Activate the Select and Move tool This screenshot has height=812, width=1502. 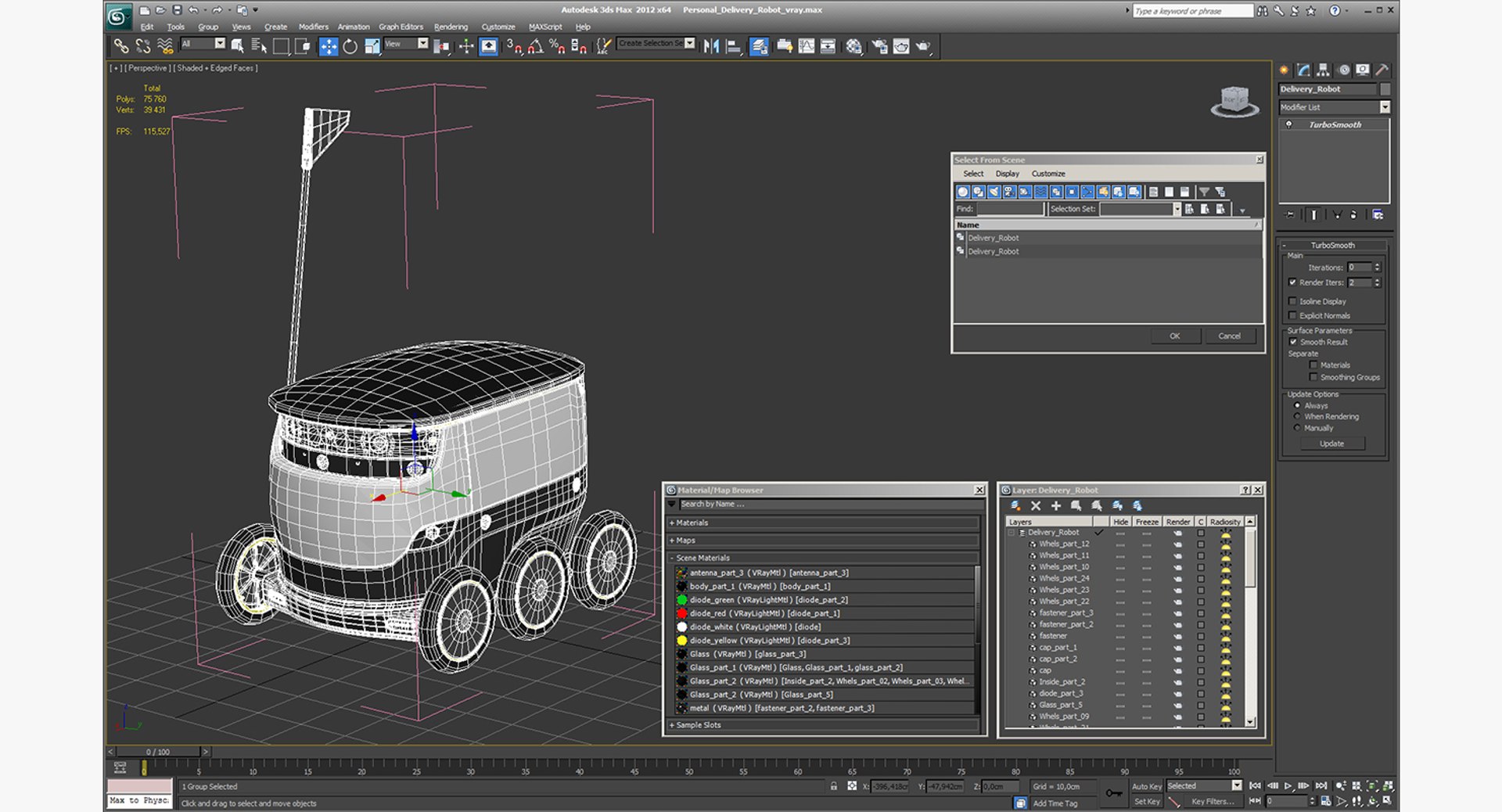(329, 46)
